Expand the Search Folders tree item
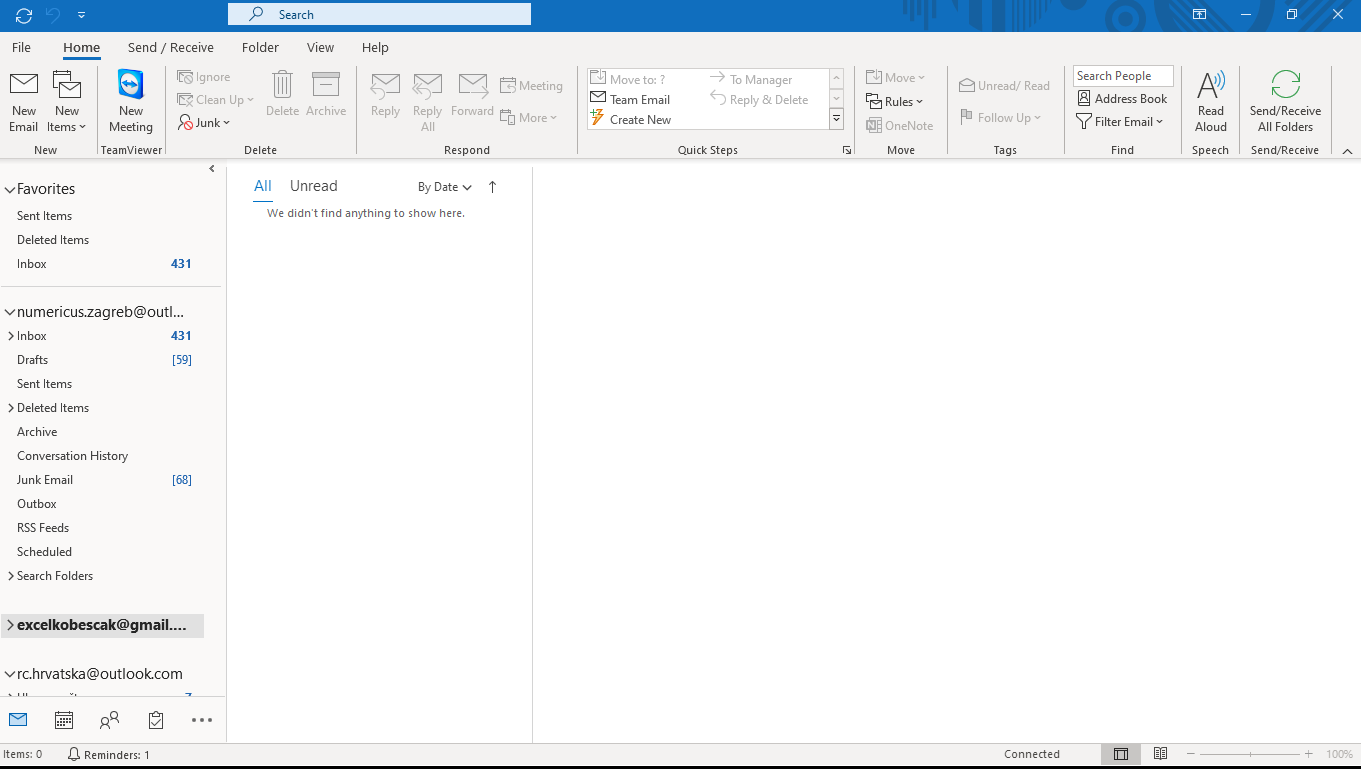 coord(10,575)
